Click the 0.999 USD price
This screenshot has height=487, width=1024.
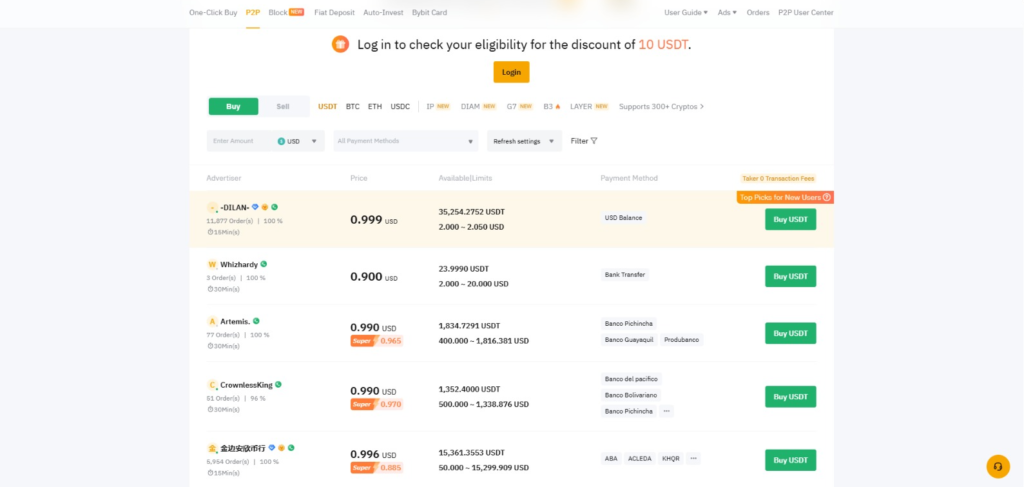[x=374, y=220]
